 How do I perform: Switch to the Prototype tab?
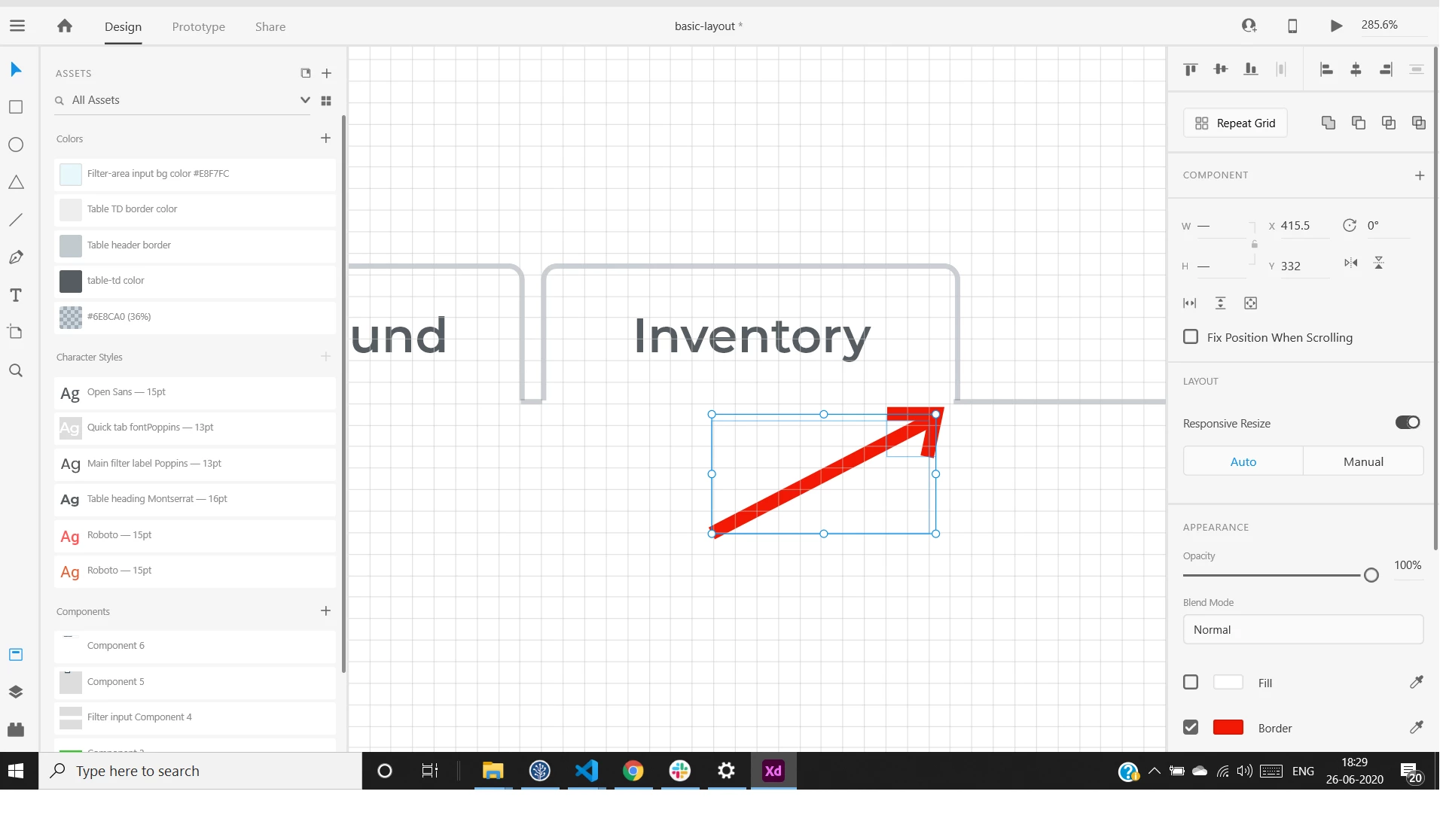[198, 26]
